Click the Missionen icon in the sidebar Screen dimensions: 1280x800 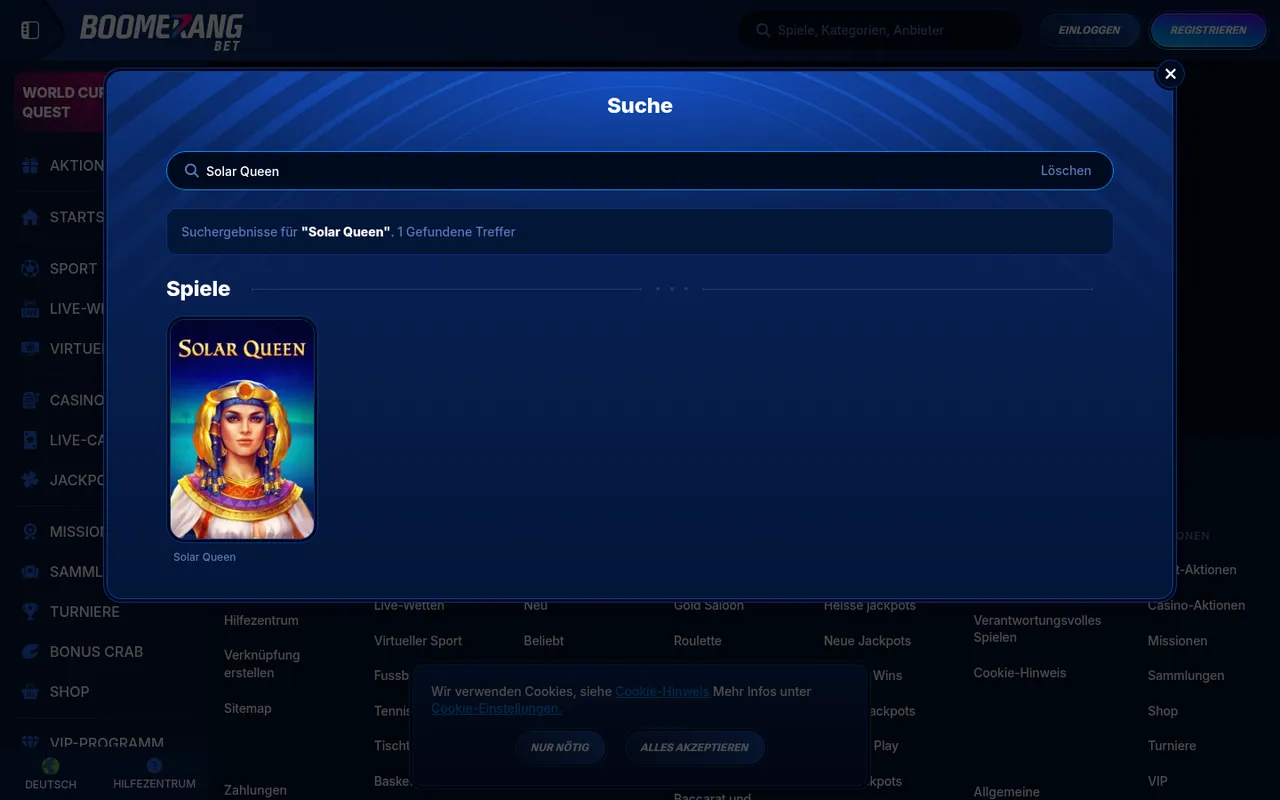(x=30, y=532)
